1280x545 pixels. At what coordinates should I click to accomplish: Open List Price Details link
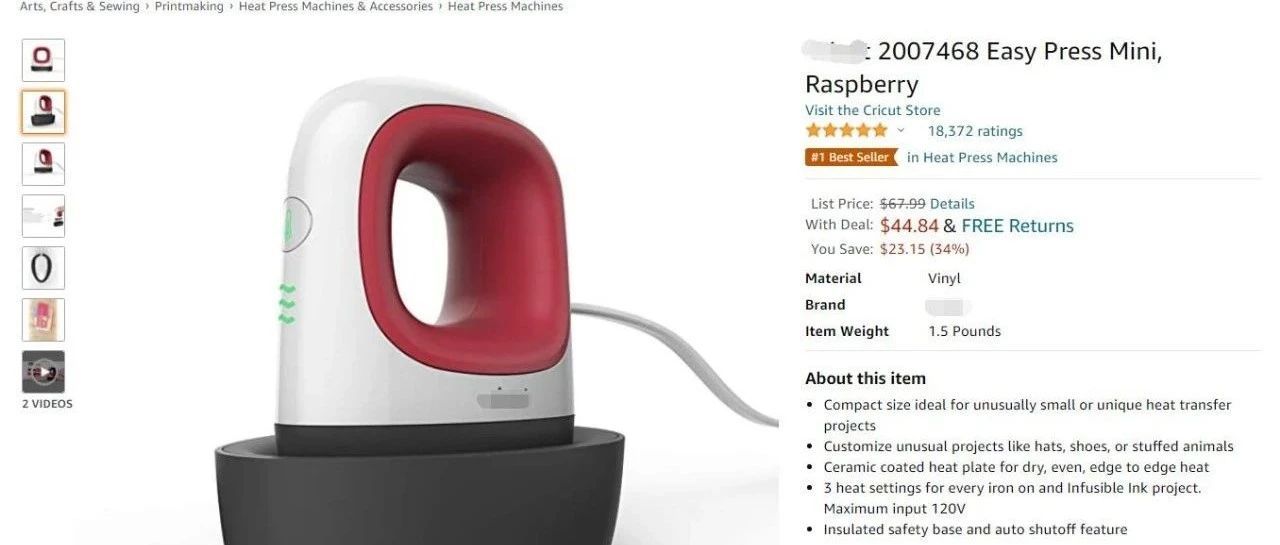tap(952, 204)
